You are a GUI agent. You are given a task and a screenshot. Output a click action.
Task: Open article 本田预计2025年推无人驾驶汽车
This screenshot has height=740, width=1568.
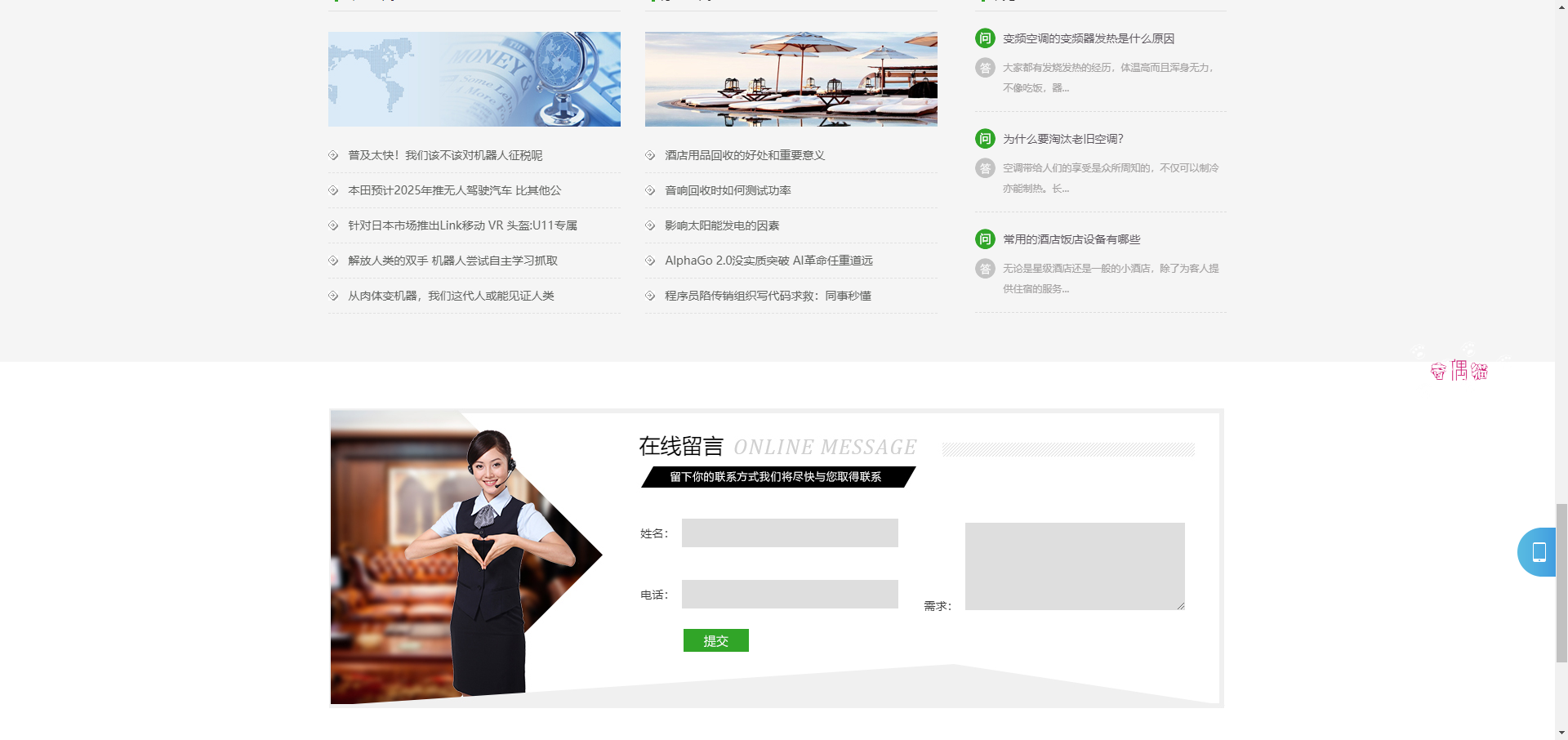(x=454, y=190)
